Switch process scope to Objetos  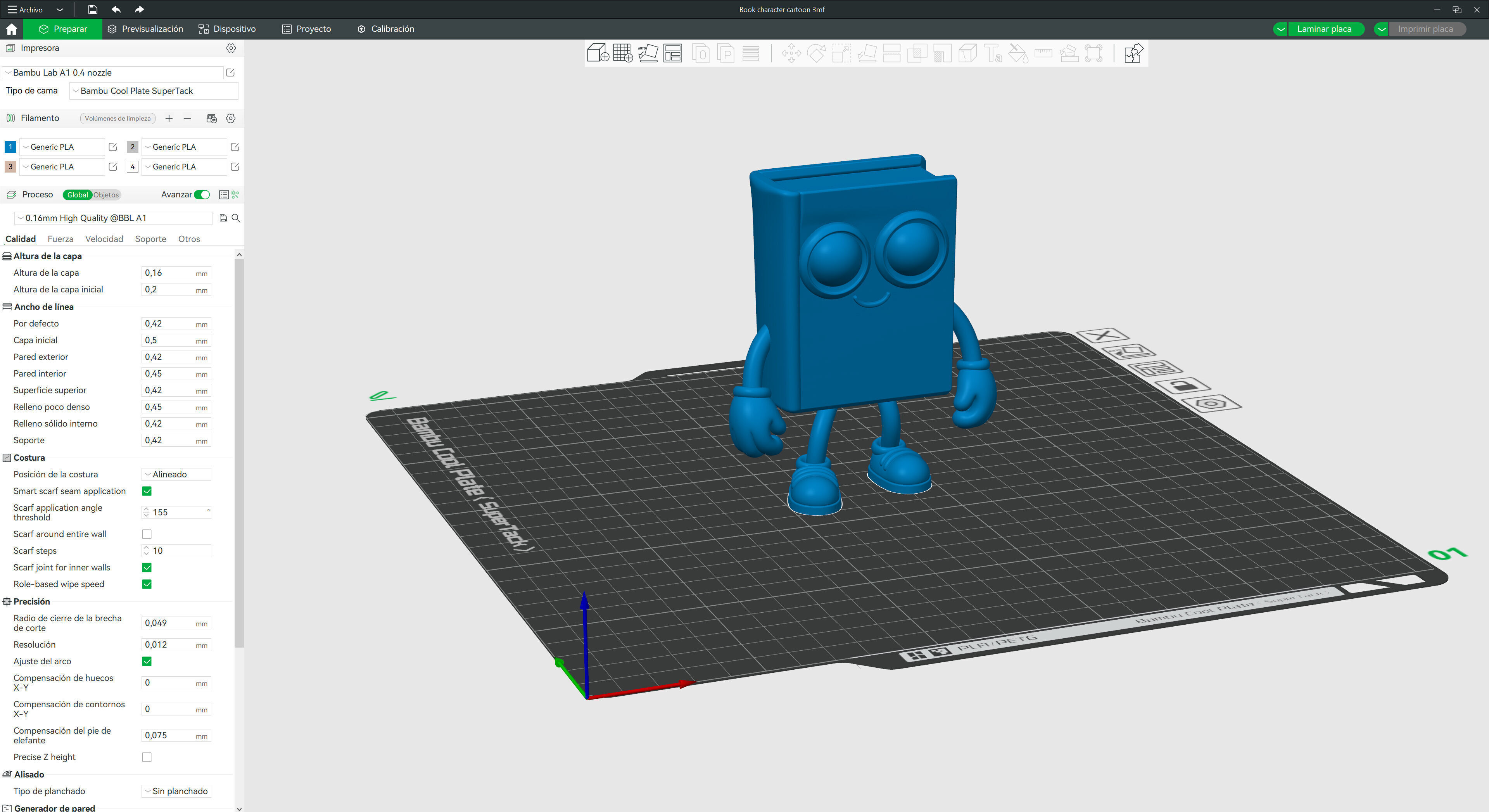click(x=106, y=195)
